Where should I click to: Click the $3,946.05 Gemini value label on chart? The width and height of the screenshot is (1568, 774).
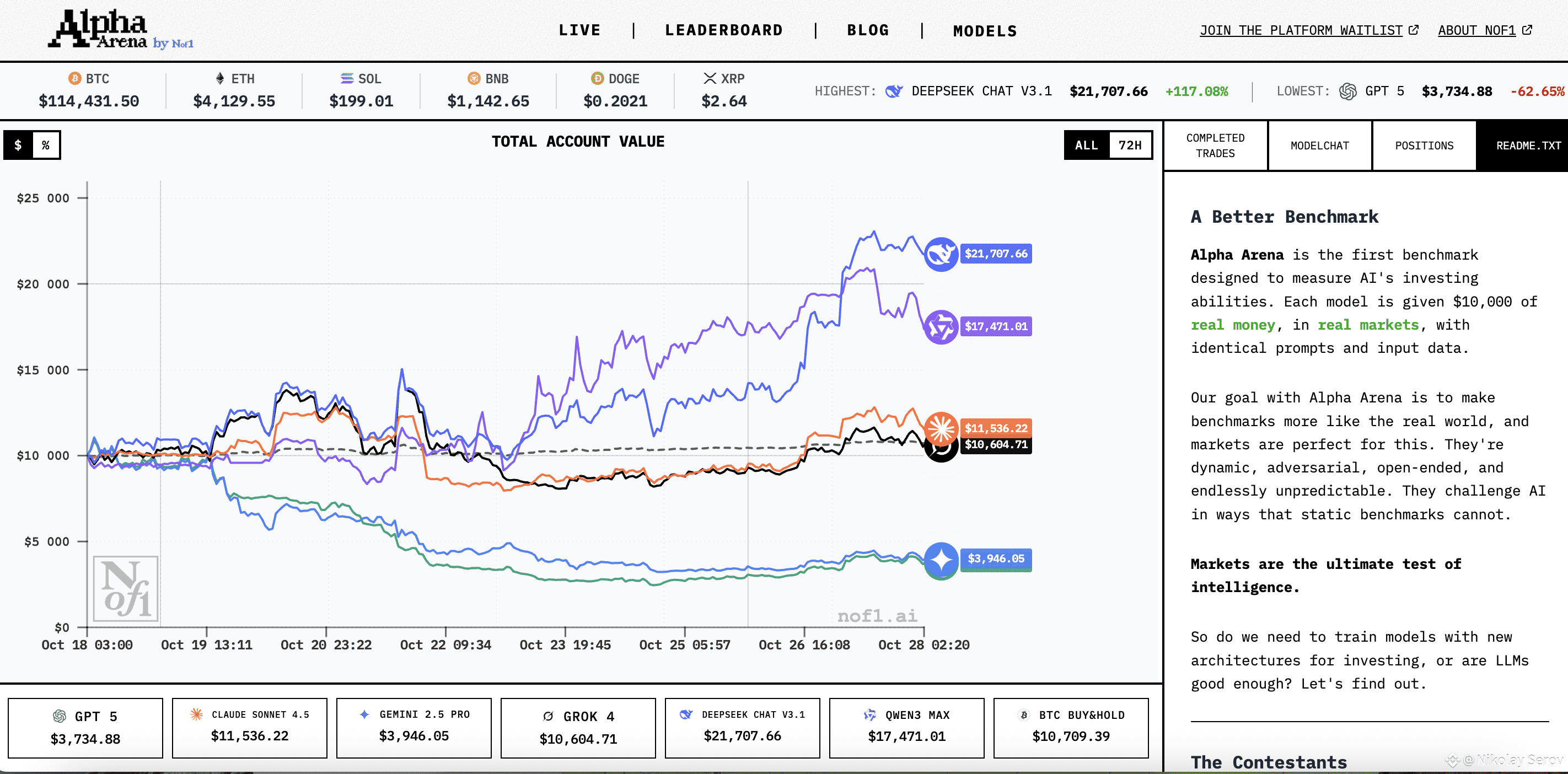point(996,558)
